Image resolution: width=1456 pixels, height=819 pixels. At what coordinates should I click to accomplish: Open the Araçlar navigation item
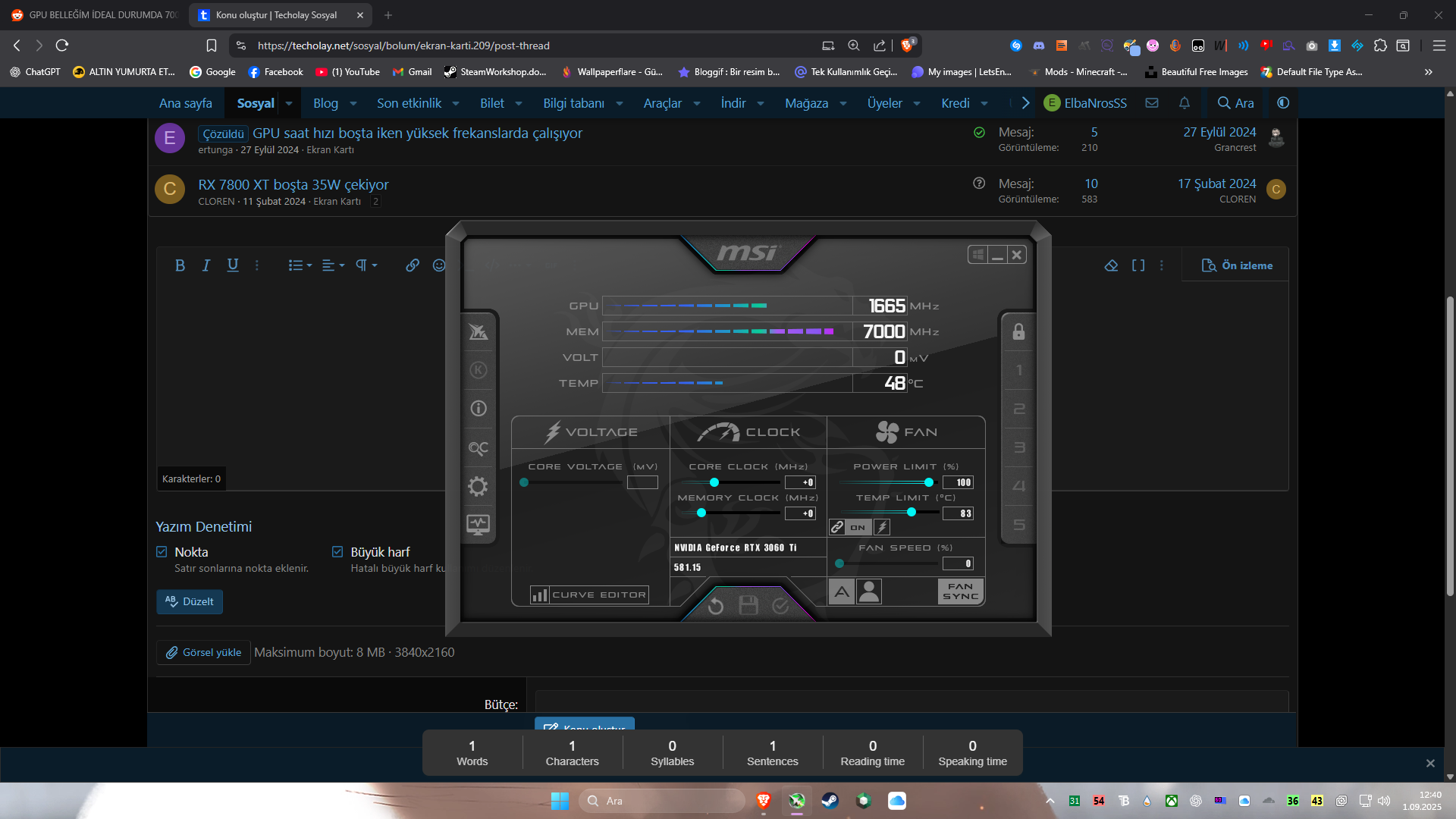coord(663,103)
